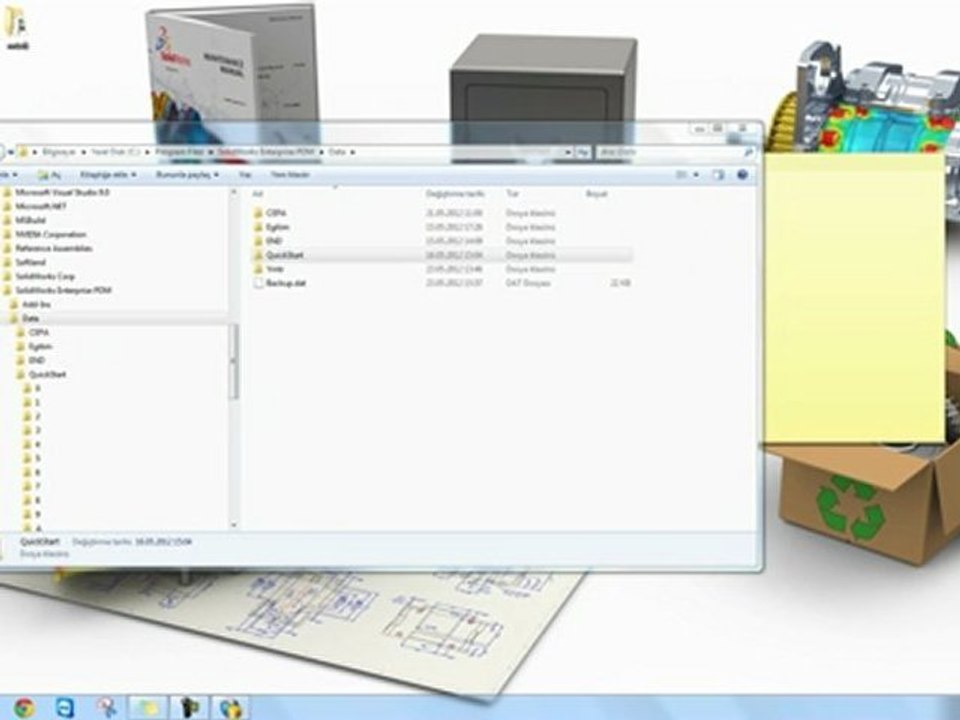This screenshot has height=720, width=960.
Task: Select the Data folder in tree
Action: tap(31, 318)
